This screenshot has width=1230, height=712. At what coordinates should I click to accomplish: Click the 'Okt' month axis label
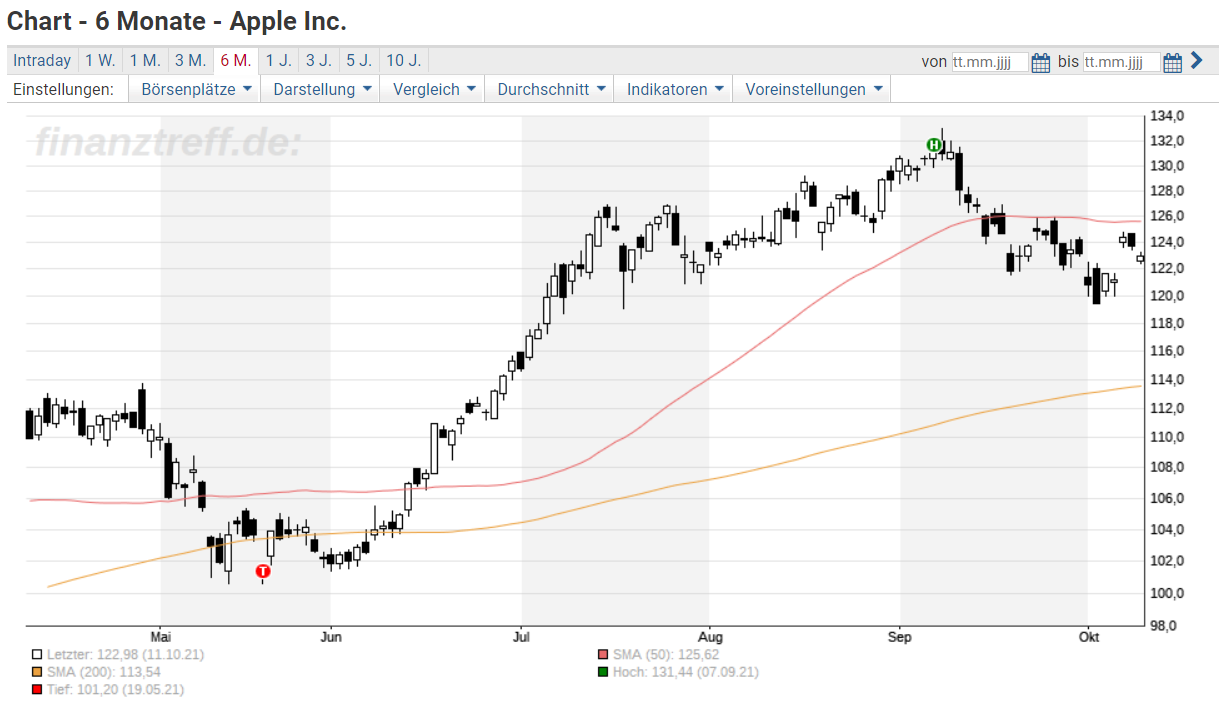(x=1087, y=636)
